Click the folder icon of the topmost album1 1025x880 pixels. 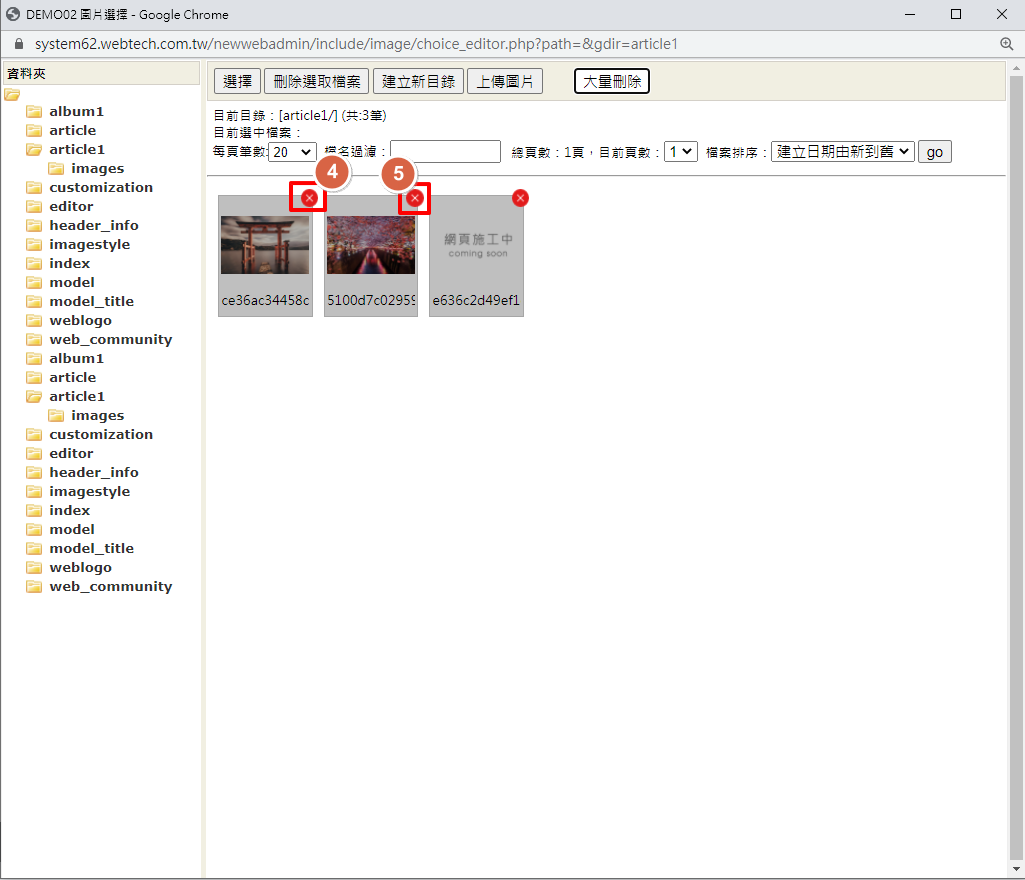(x=34, y=112)
